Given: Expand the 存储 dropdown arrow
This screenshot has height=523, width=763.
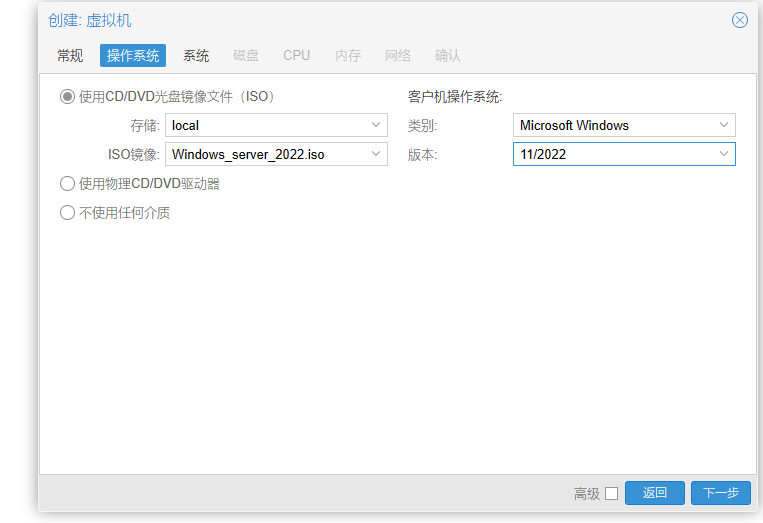Looking at the screenshot, I should pyautogui.click(x=376, y=125).
